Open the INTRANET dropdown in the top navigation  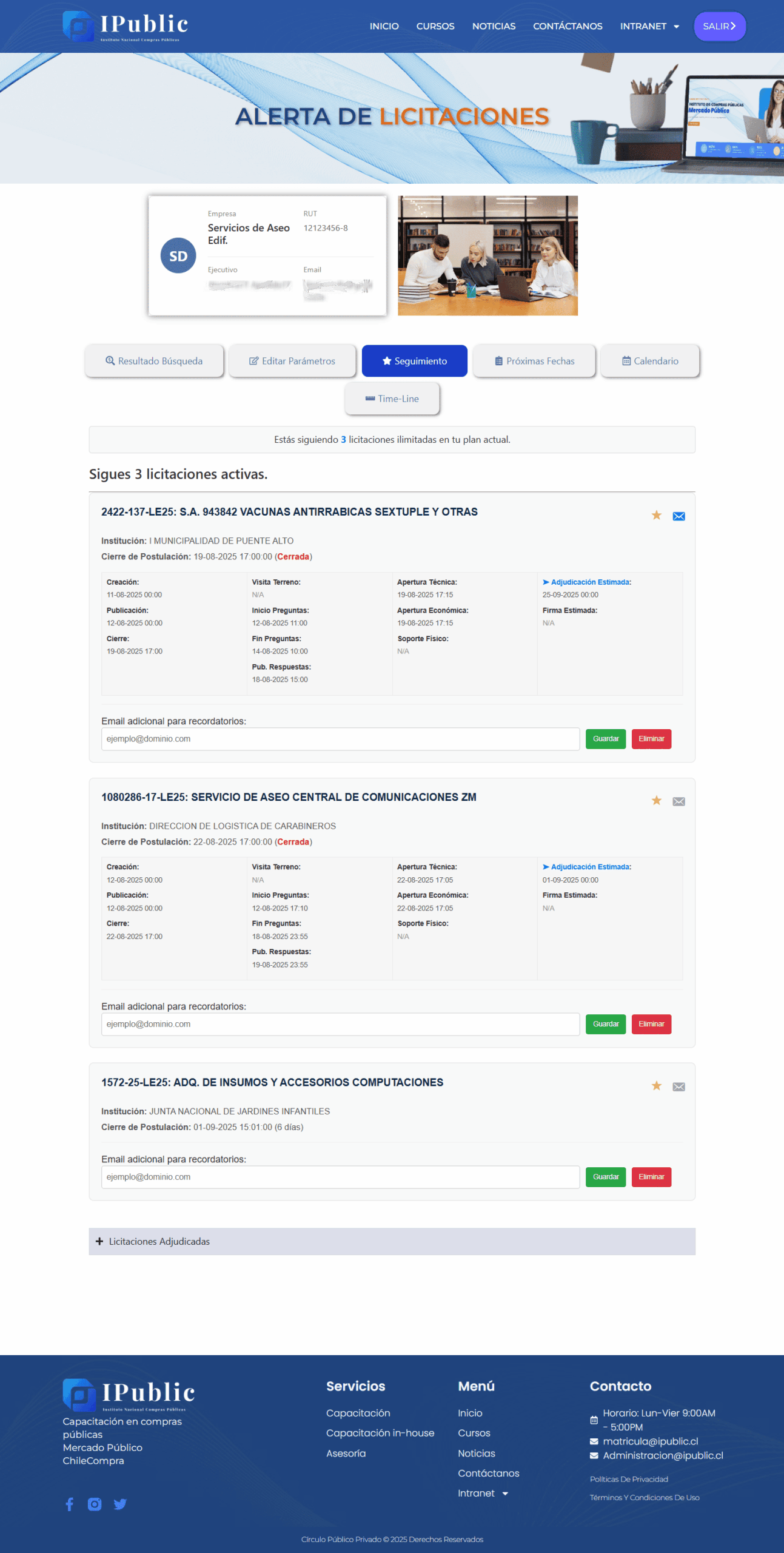point(649,26)
